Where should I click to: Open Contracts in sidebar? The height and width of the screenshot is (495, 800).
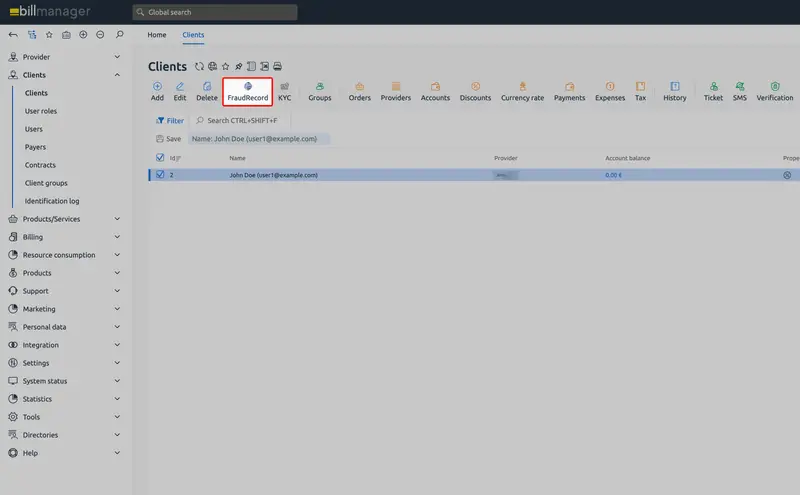pyautogui.click(x=40, y=165)
